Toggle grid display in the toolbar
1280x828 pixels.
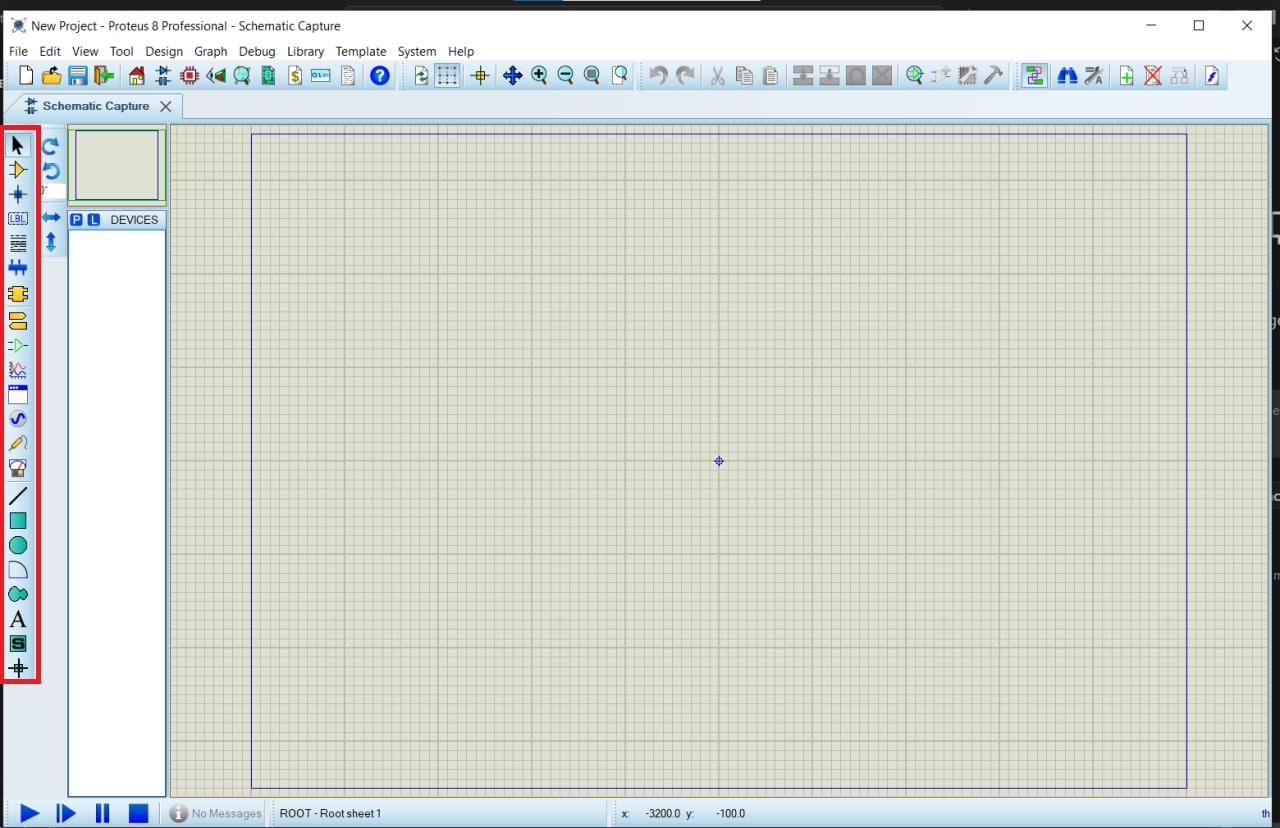coord(447,76)
